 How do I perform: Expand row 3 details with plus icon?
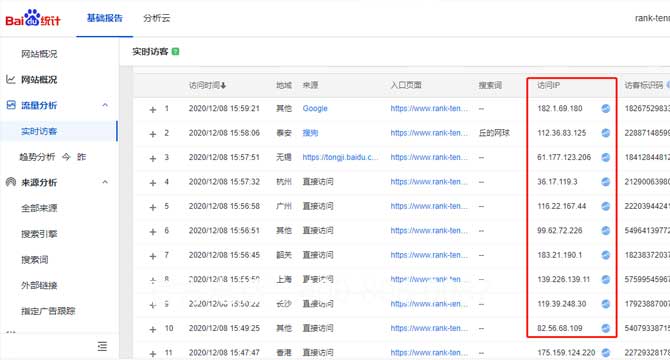[x=153, y=158]
